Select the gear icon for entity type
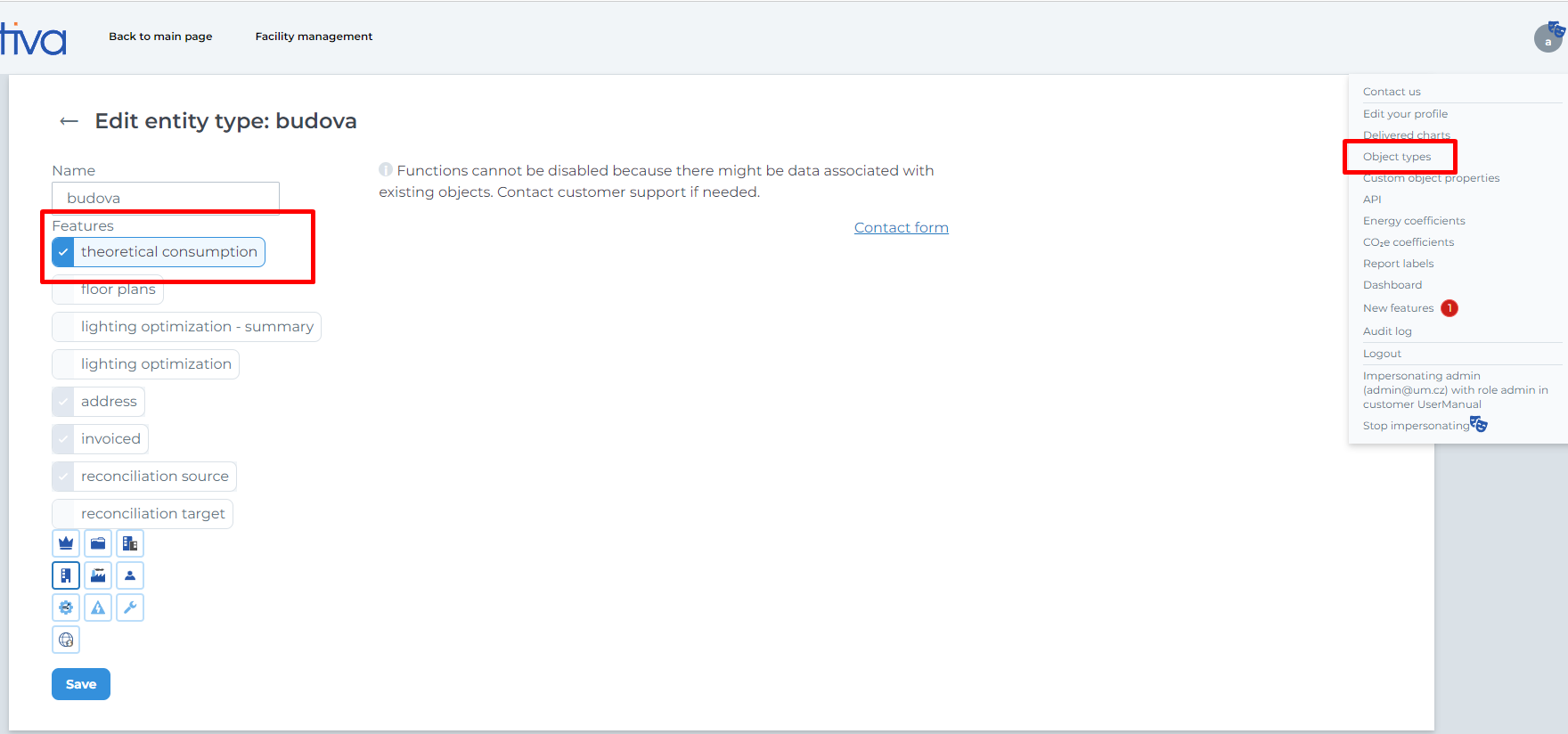Viewport: 1568px width, 734px height. point(66,608)
